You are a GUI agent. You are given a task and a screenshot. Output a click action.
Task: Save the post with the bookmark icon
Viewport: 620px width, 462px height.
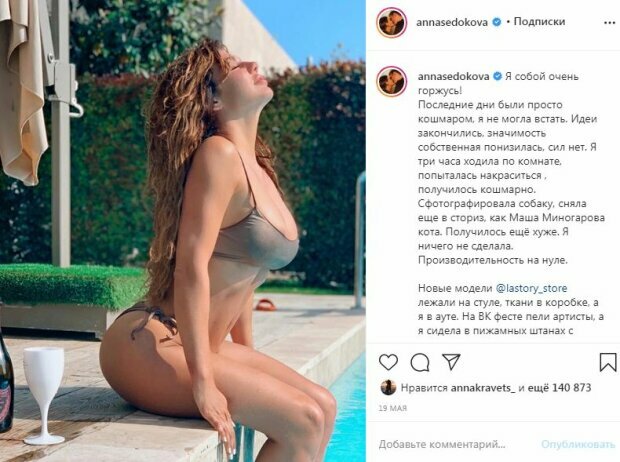pyautogui.click(x=607, y=362)
